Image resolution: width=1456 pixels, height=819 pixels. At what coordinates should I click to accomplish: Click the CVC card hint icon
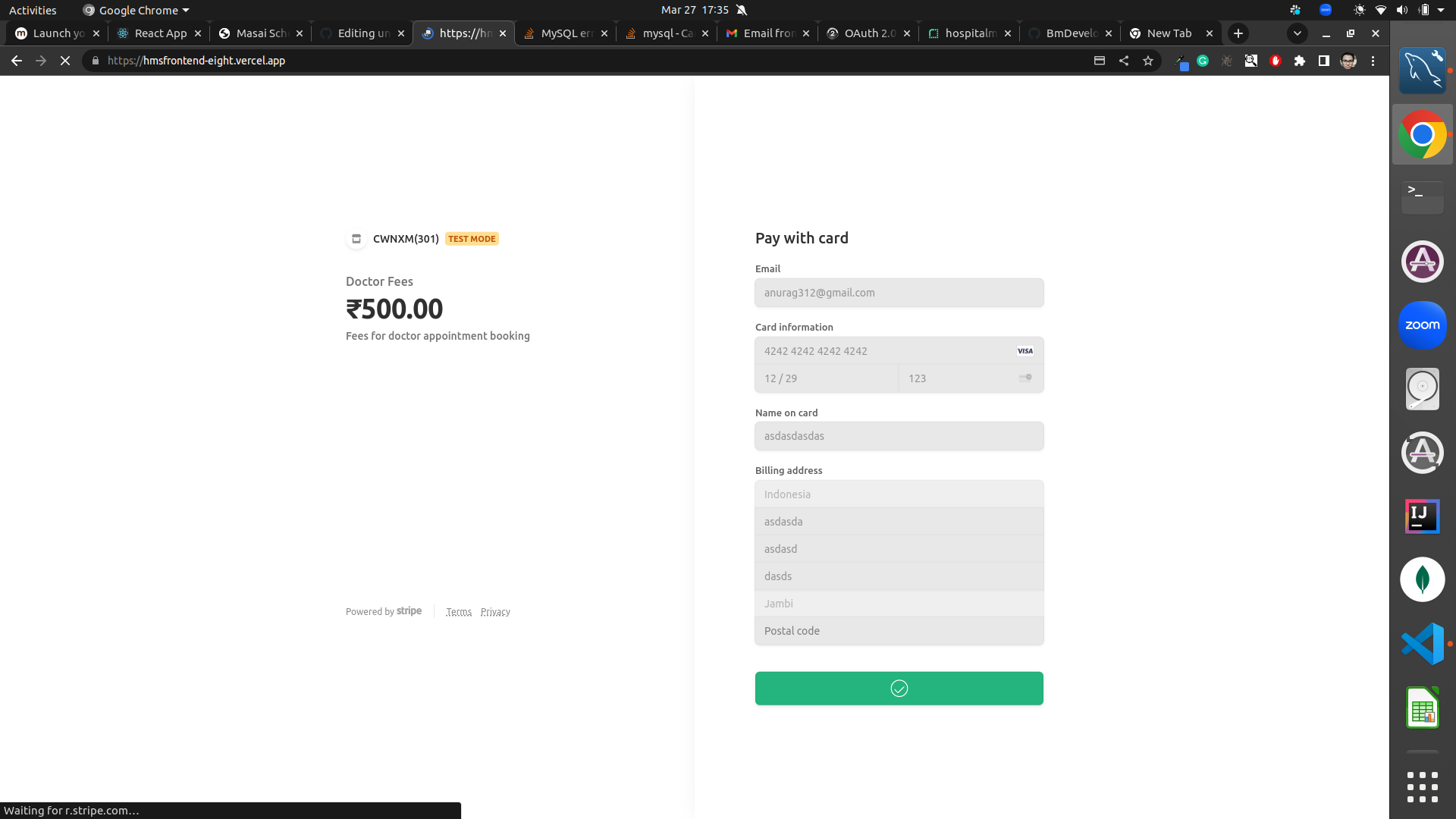click(1025, 378)
